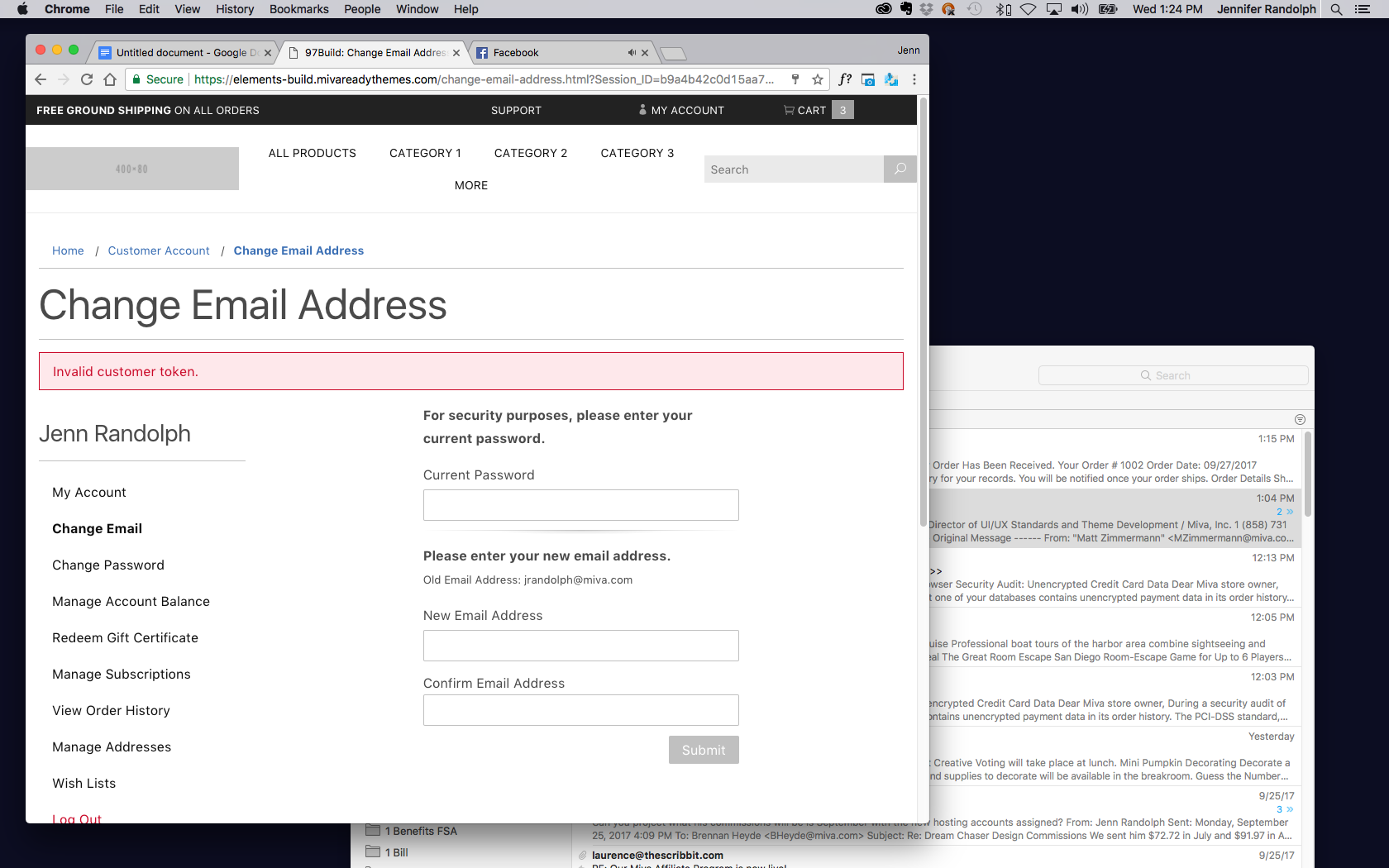Click the Chrome home icon
The image size is (1389, 868).
point(110,79)
